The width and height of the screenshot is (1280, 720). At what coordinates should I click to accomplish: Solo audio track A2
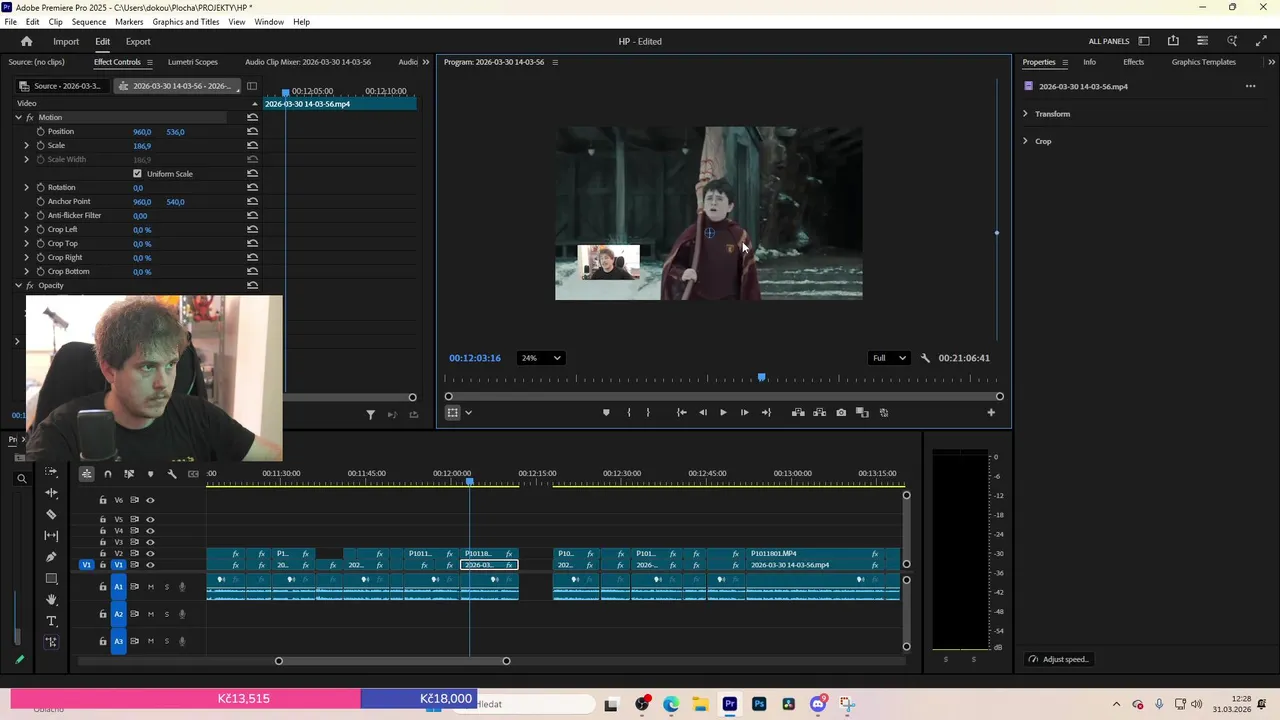167,614
